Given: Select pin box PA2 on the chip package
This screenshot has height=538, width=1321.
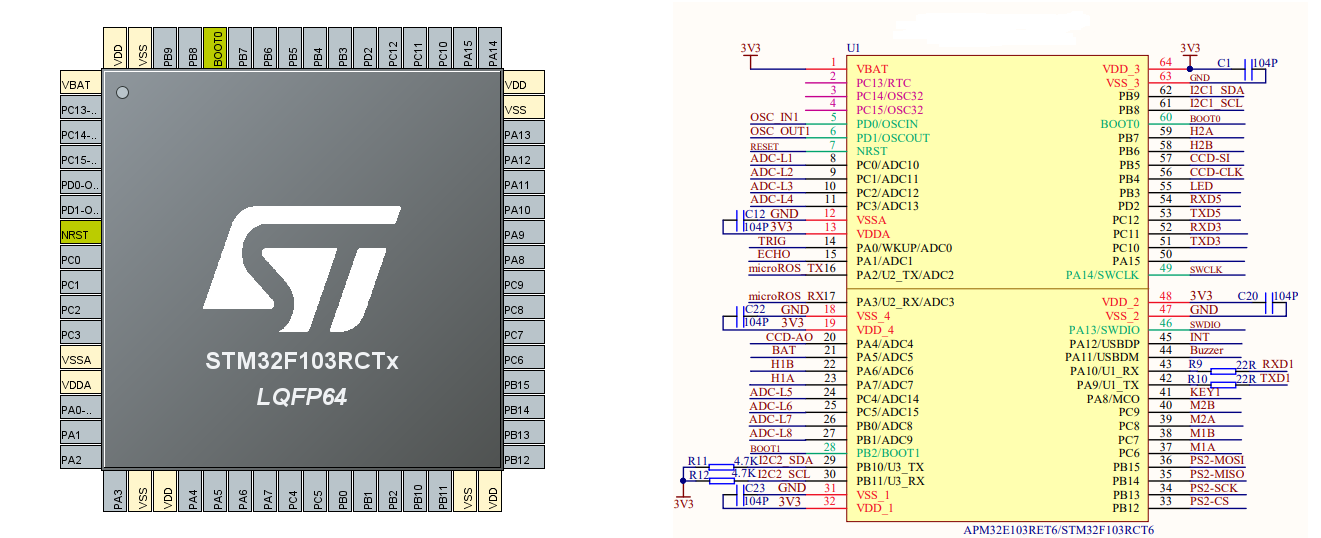Looking at the screenshot, I should point(80,460).
